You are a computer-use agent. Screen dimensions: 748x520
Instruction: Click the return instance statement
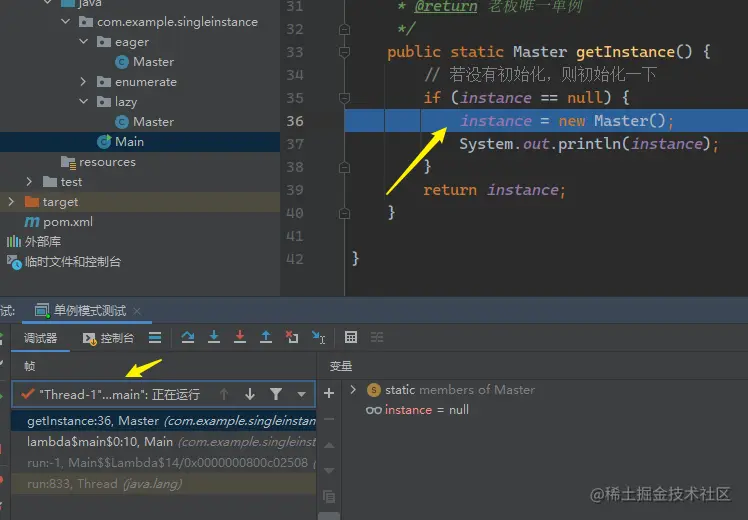point(494,190)
